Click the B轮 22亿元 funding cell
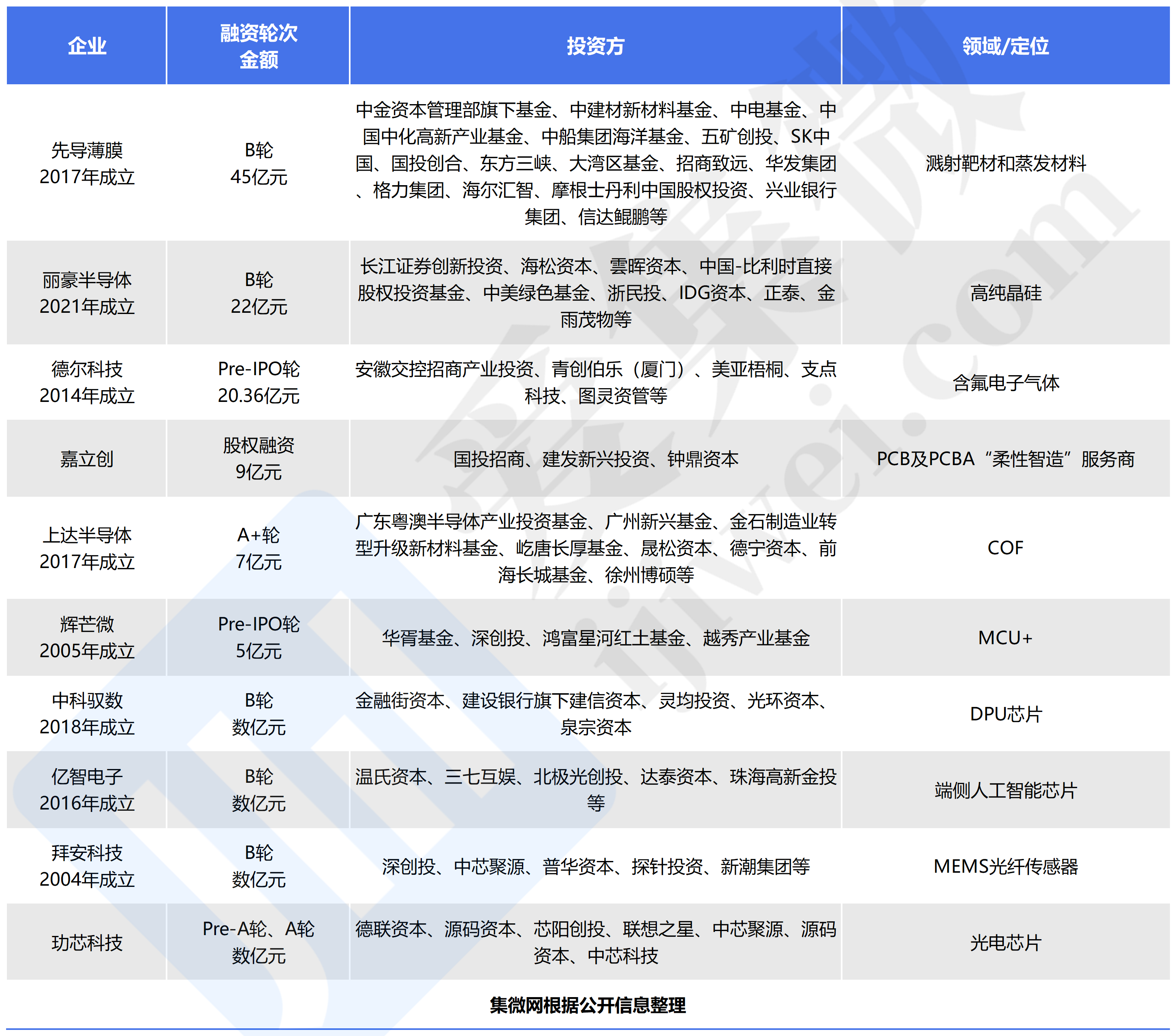 pos(258,293)
